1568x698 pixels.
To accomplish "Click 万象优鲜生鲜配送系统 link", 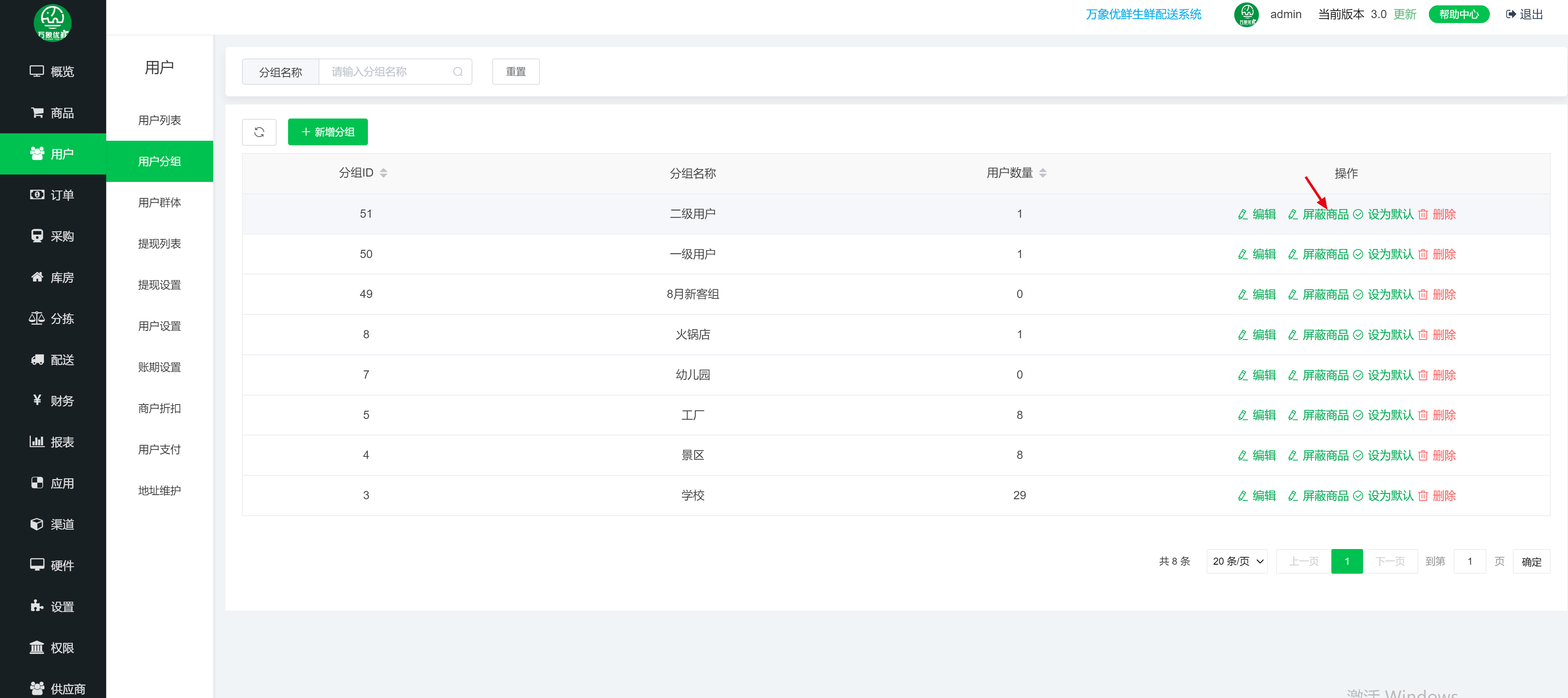I will click(1143, 14).
